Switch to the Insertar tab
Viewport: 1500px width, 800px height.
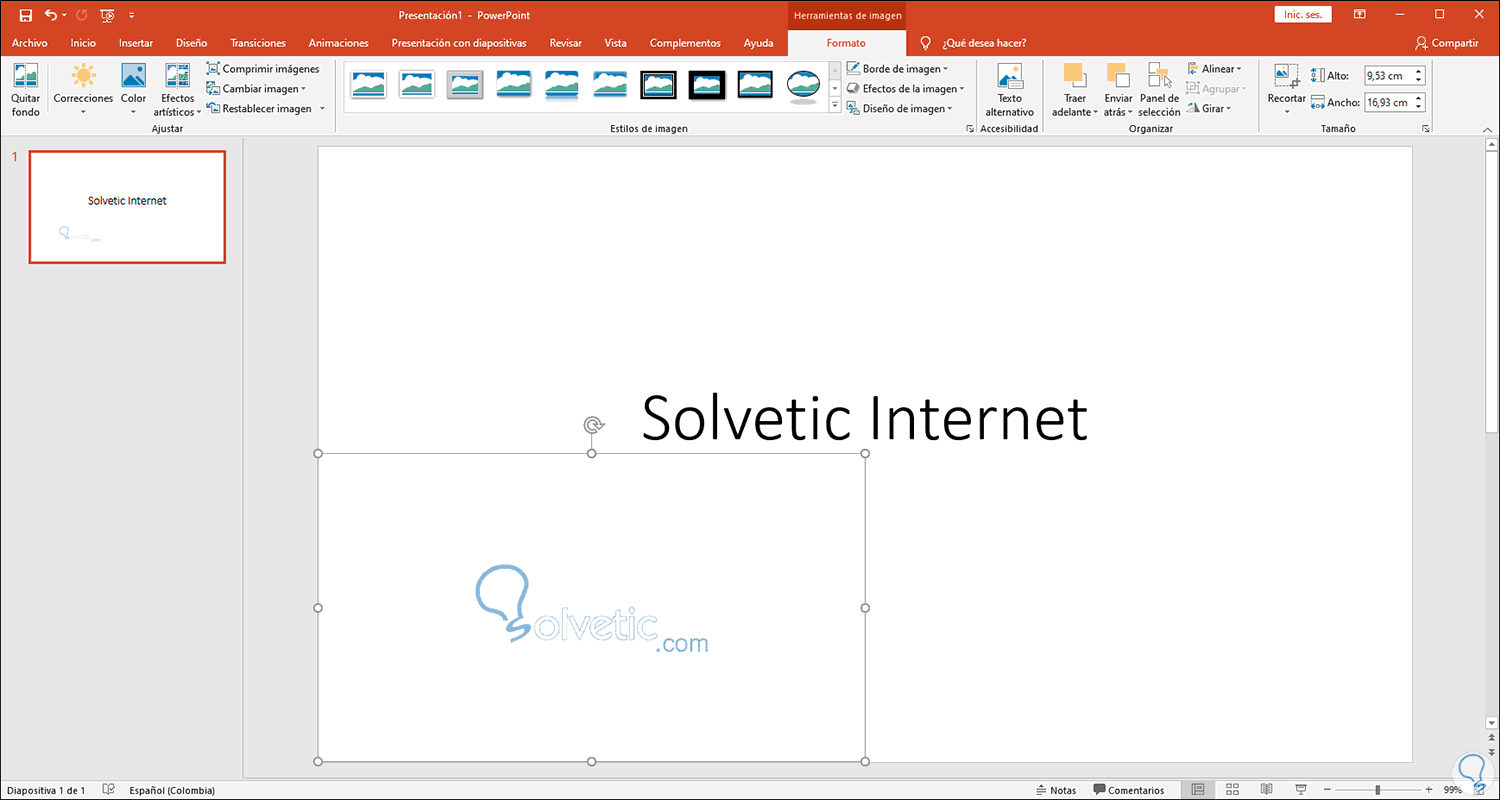tap(136, 43)
